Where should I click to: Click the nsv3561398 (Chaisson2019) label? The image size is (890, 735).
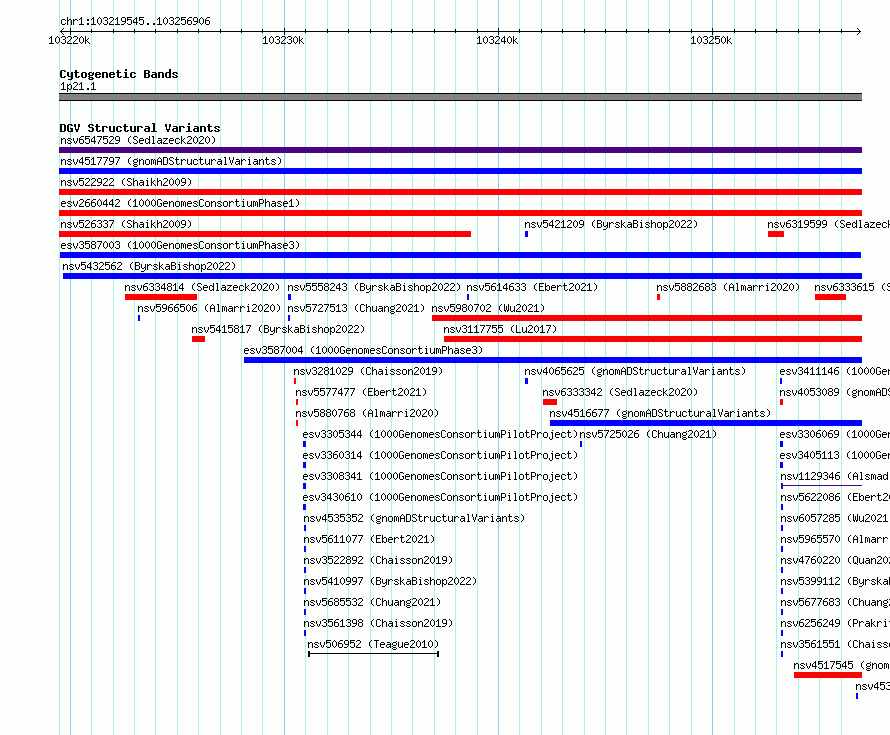click(x=378, y=623)
